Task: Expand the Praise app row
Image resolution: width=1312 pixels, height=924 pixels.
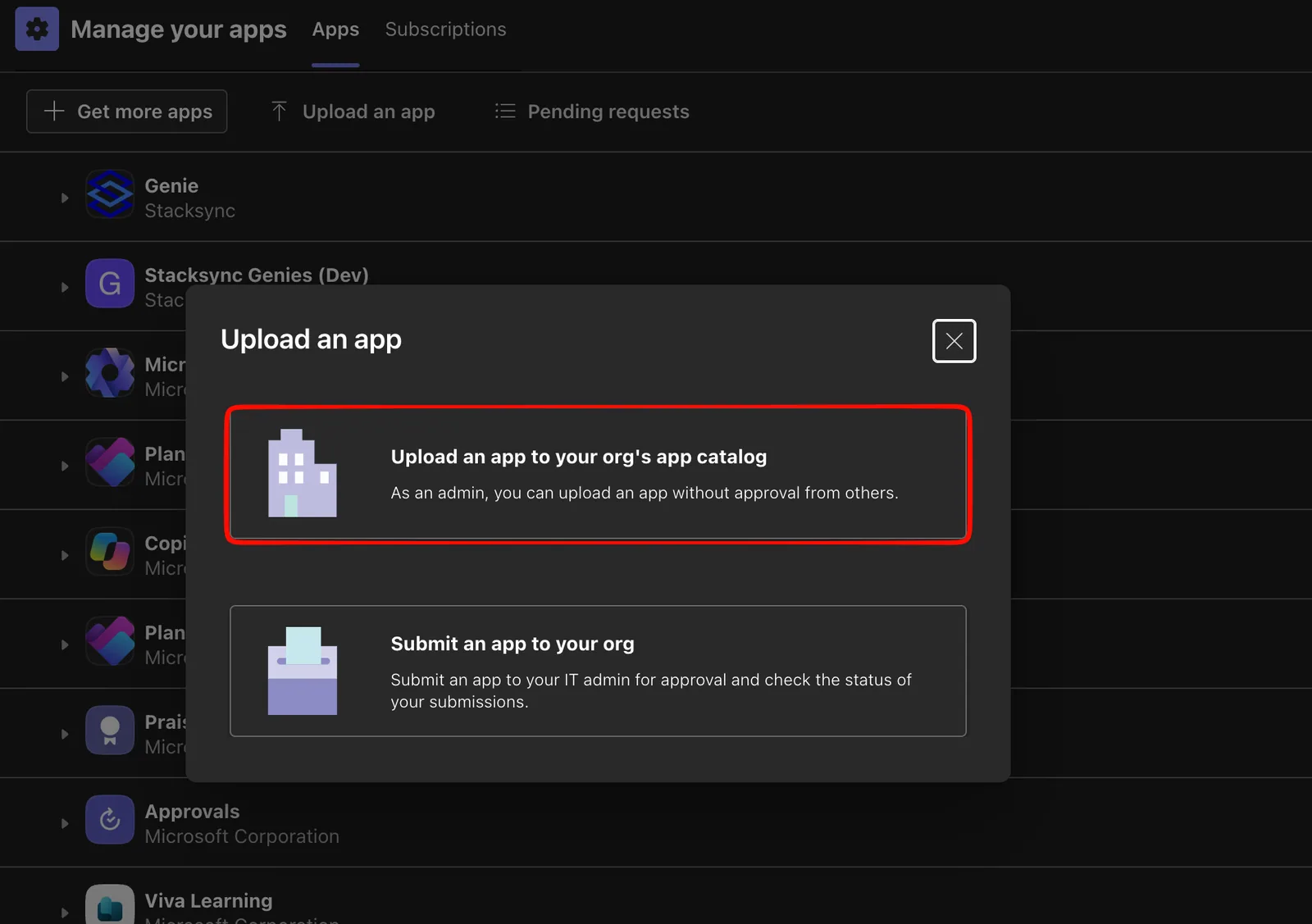Action: [65, 734]
